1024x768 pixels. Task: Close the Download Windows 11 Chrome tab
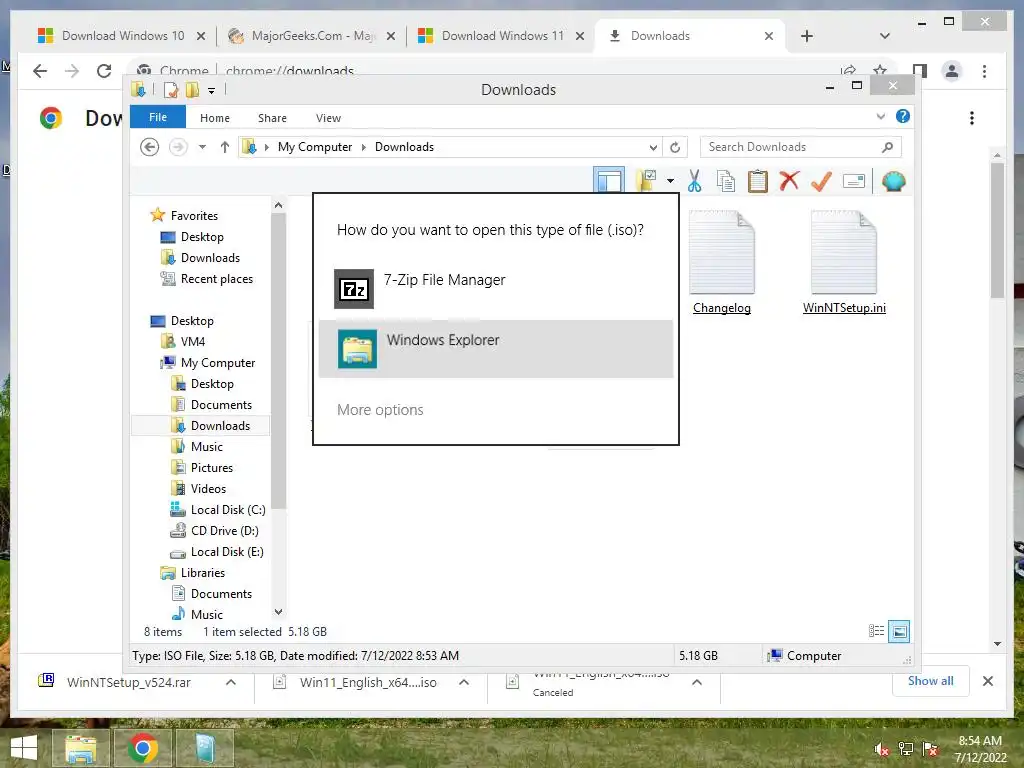click(580, 37)
